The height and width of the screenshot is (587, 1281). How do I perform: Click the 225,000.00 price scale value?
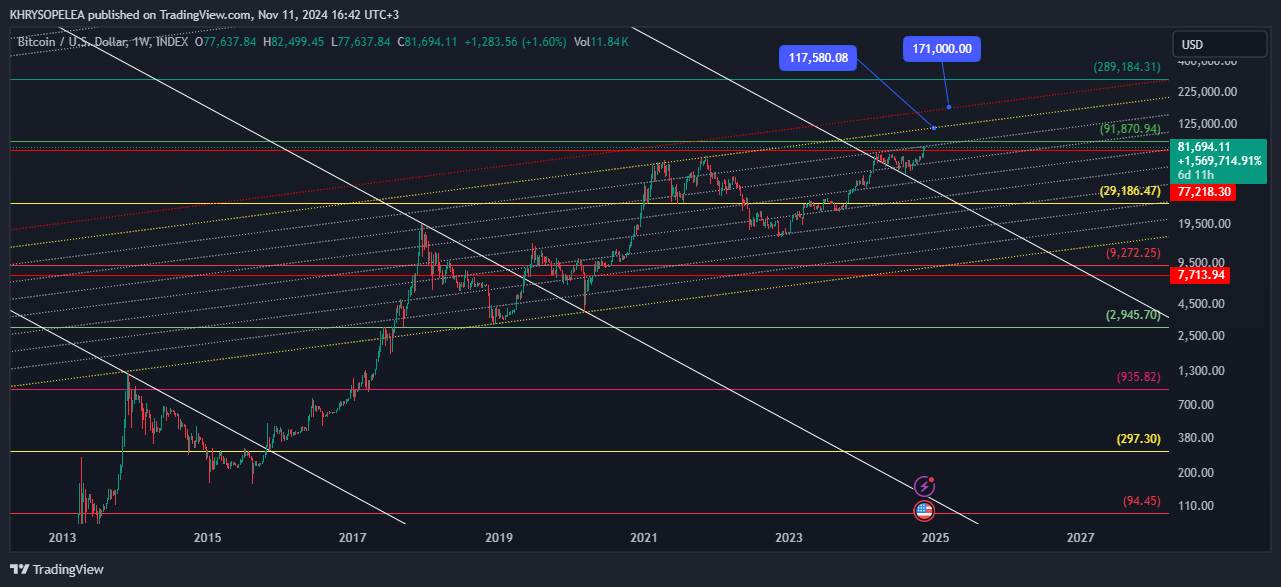pyautogui.click(x=1208, y=92)
